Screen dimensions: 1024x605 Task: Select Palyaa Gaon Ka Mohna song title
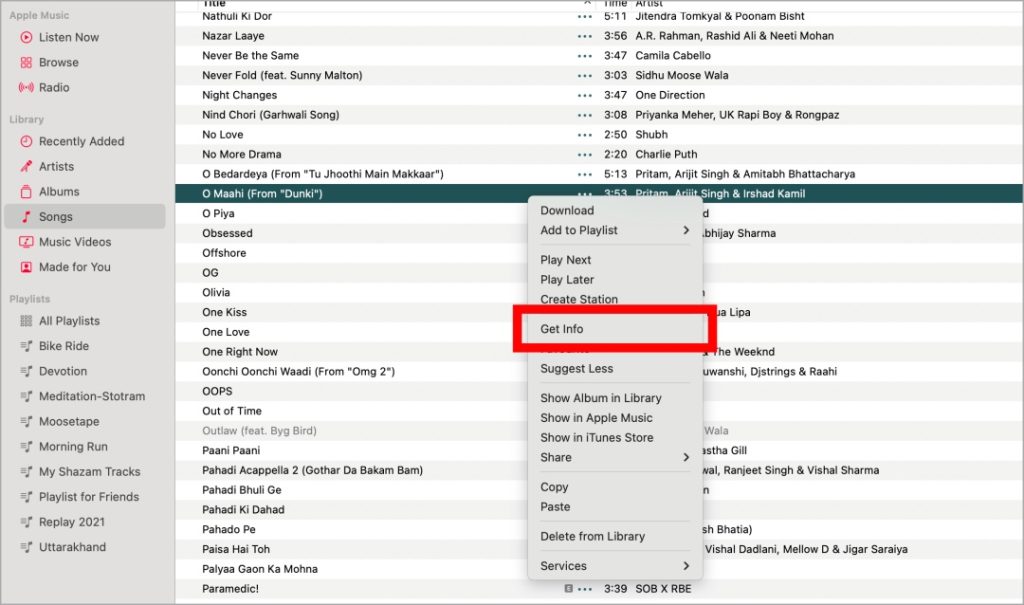point(260,569)
